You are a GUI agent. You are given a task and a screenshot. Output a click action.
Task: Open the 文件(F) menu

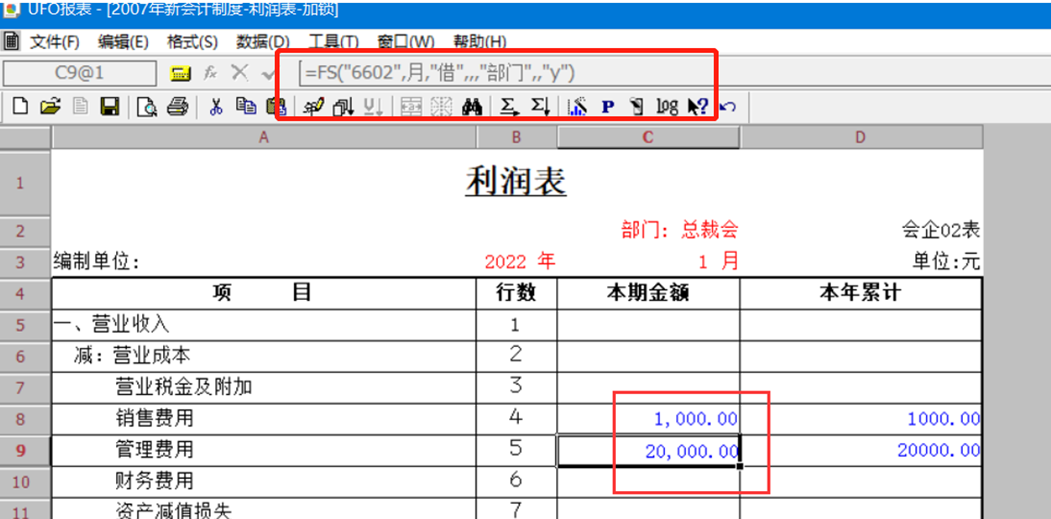[55, 42]
